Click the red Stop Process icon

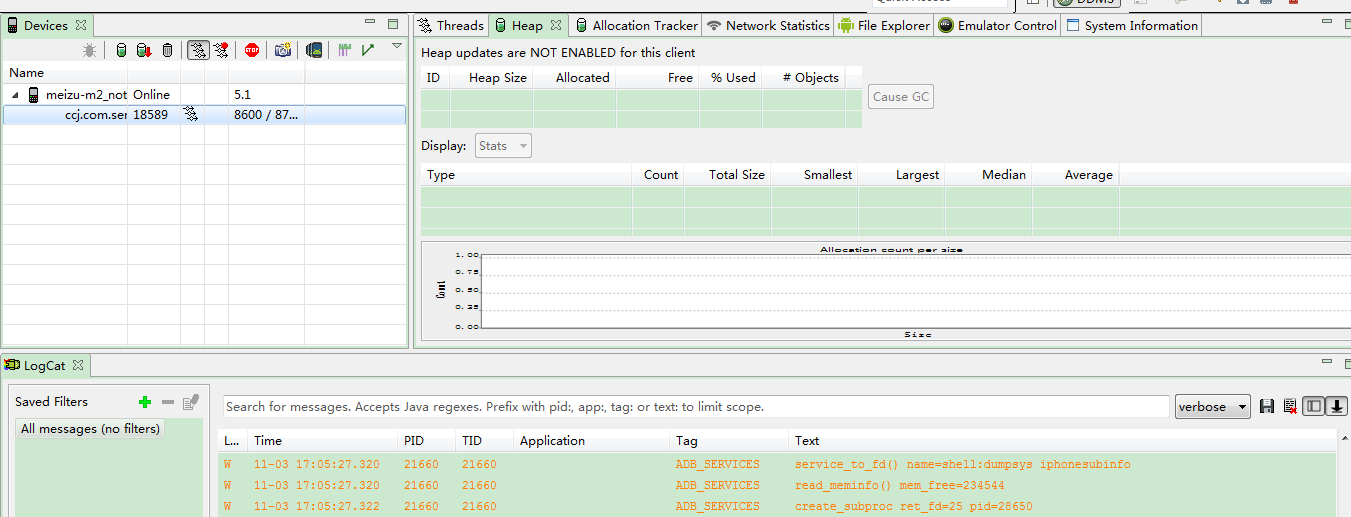pos(252,50)
